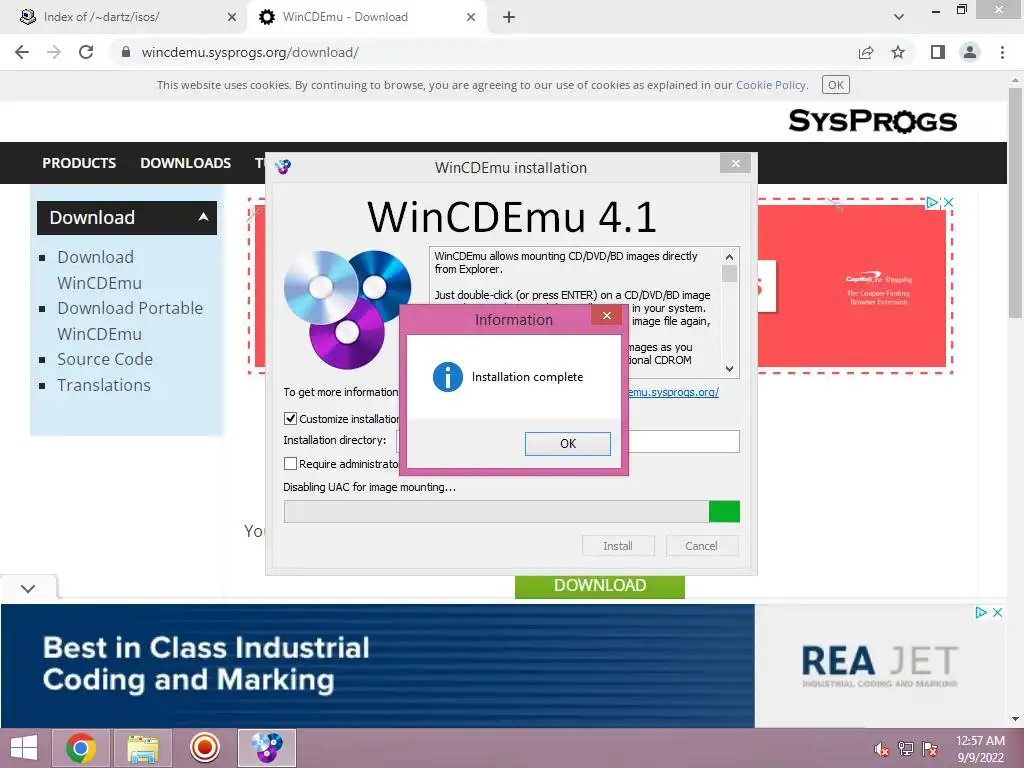Click the SysProgs logo
Viewport: 1024px width, 768px height.
(872, 121)
